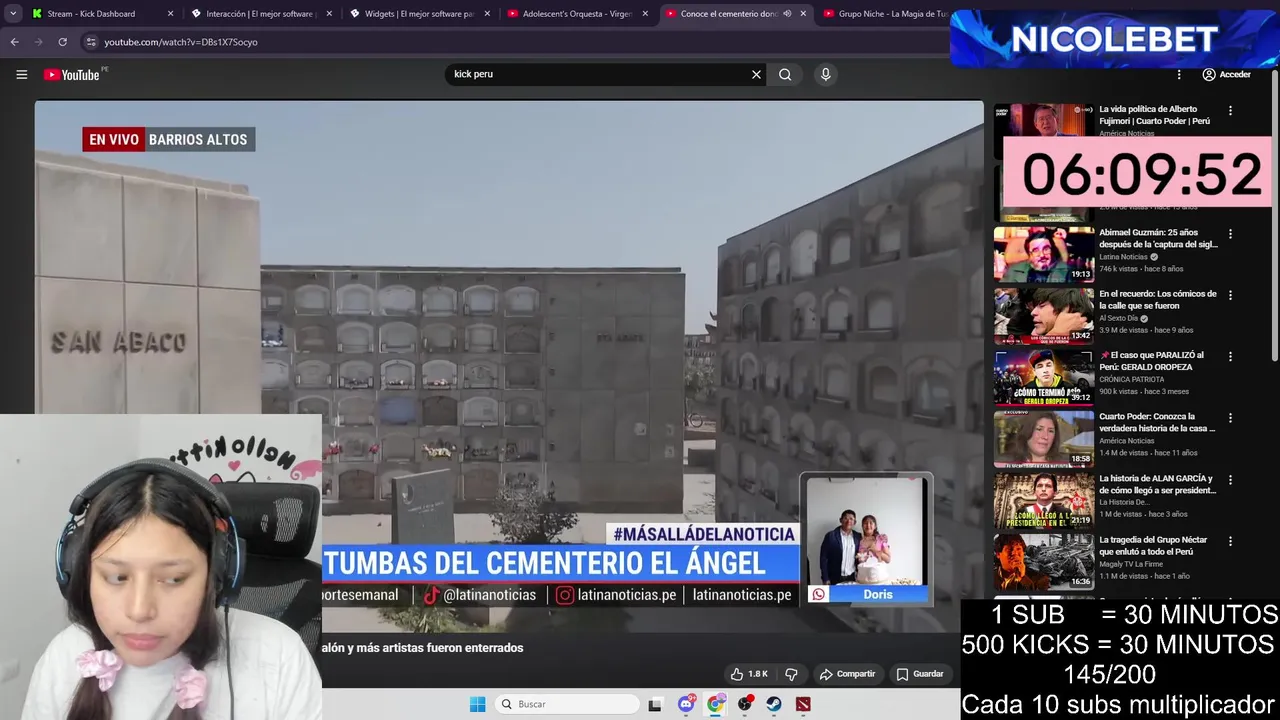The height and width of the screenshot is (720, 1280).
Task: Clear the search text with the X
Action: [x=756, y=74]
